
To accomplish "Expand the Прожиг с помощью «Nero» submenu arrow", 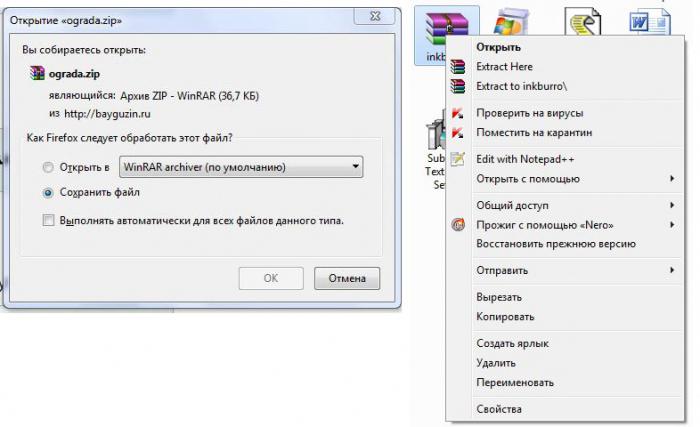I will [672, 225].
